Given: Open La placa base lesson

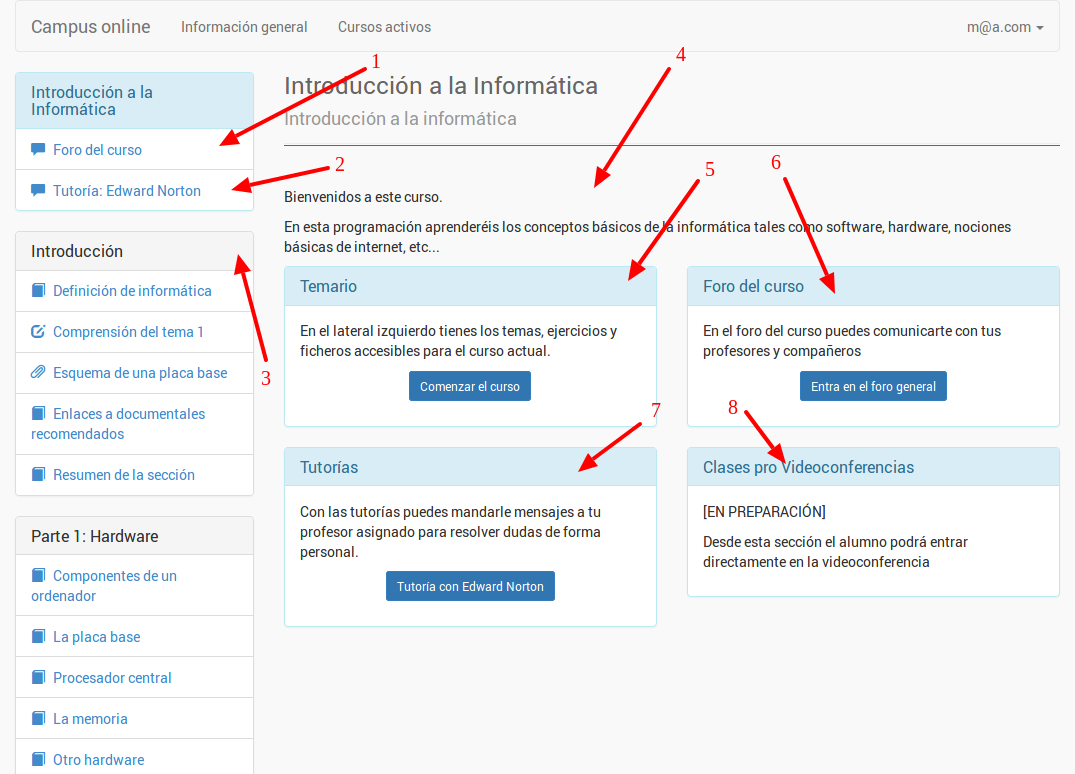Looking at the screenshot, I should tap(134, 637).
